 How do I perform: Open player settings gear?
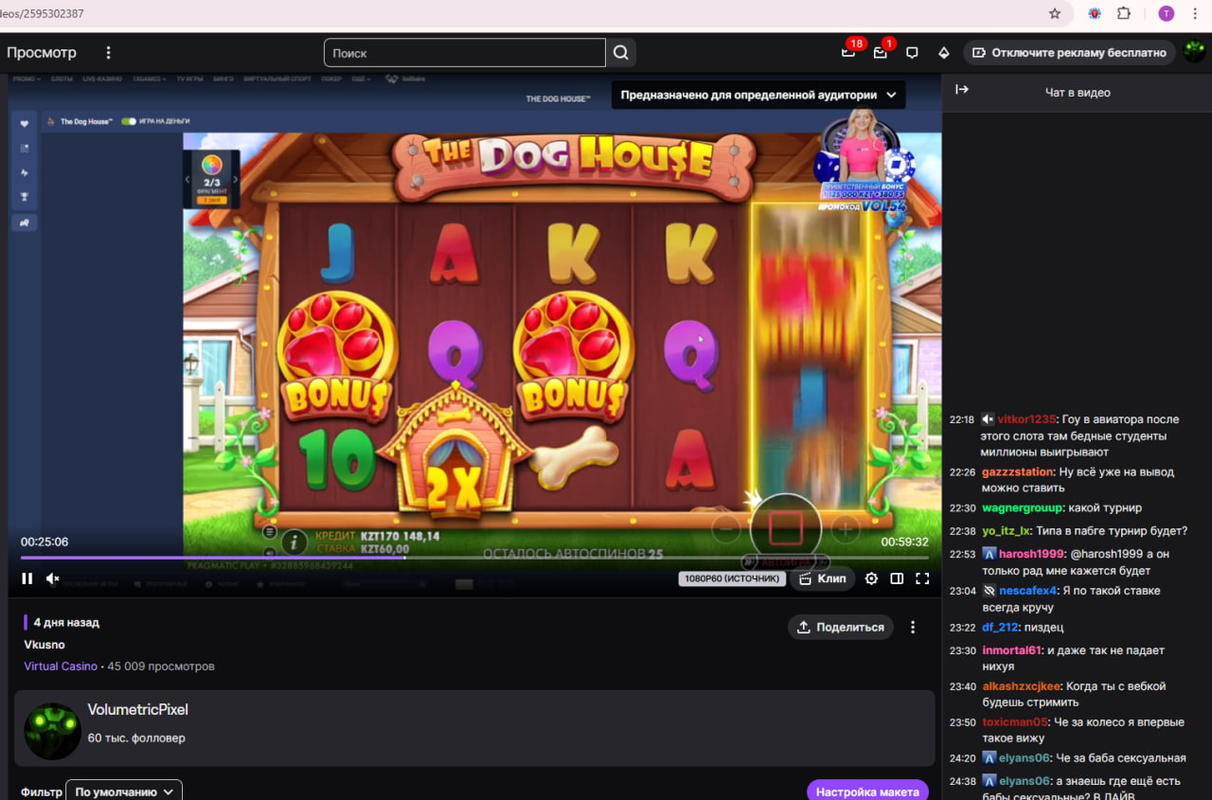coord(871,578)
